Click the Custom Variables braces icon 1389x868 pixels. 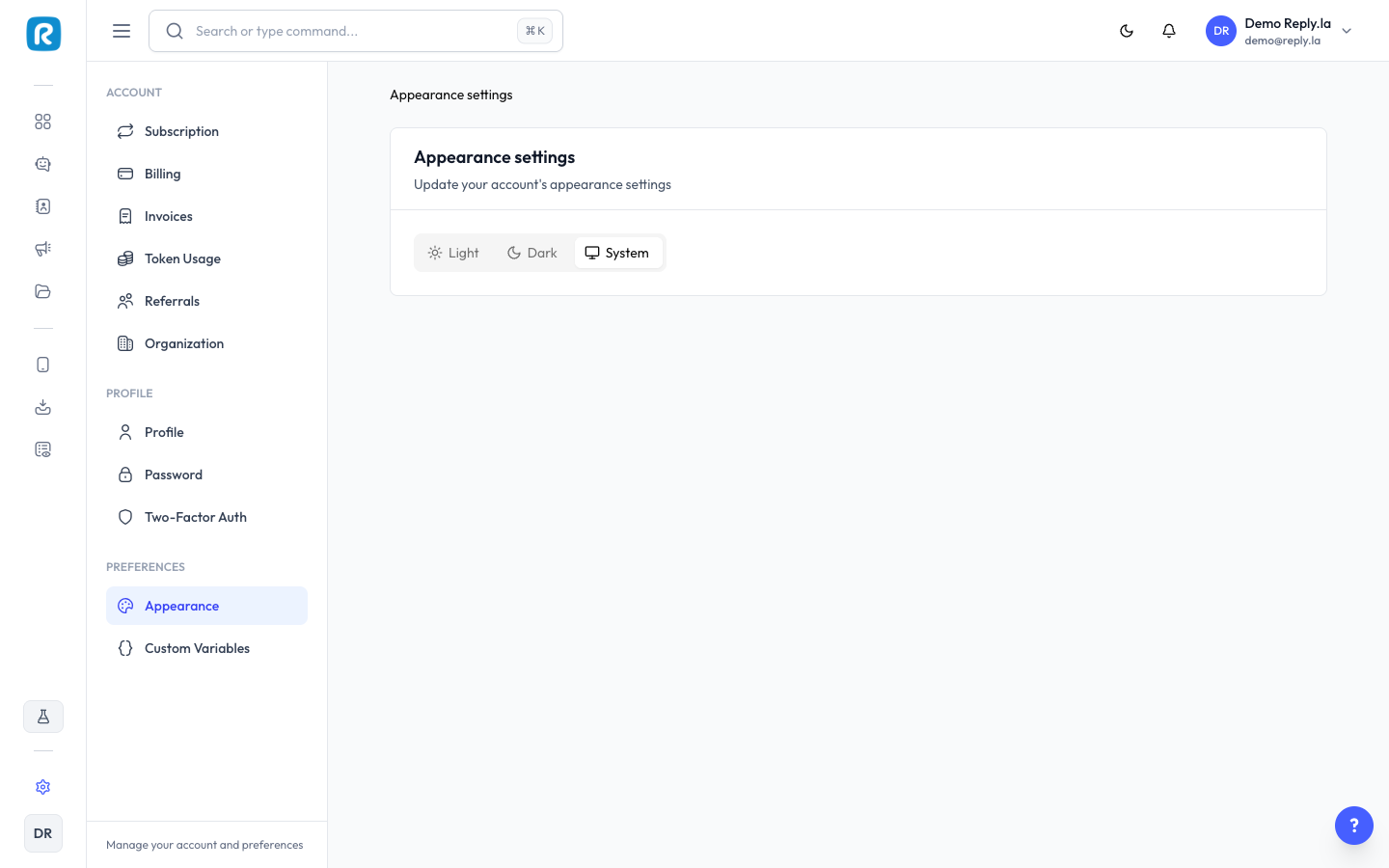125,648
